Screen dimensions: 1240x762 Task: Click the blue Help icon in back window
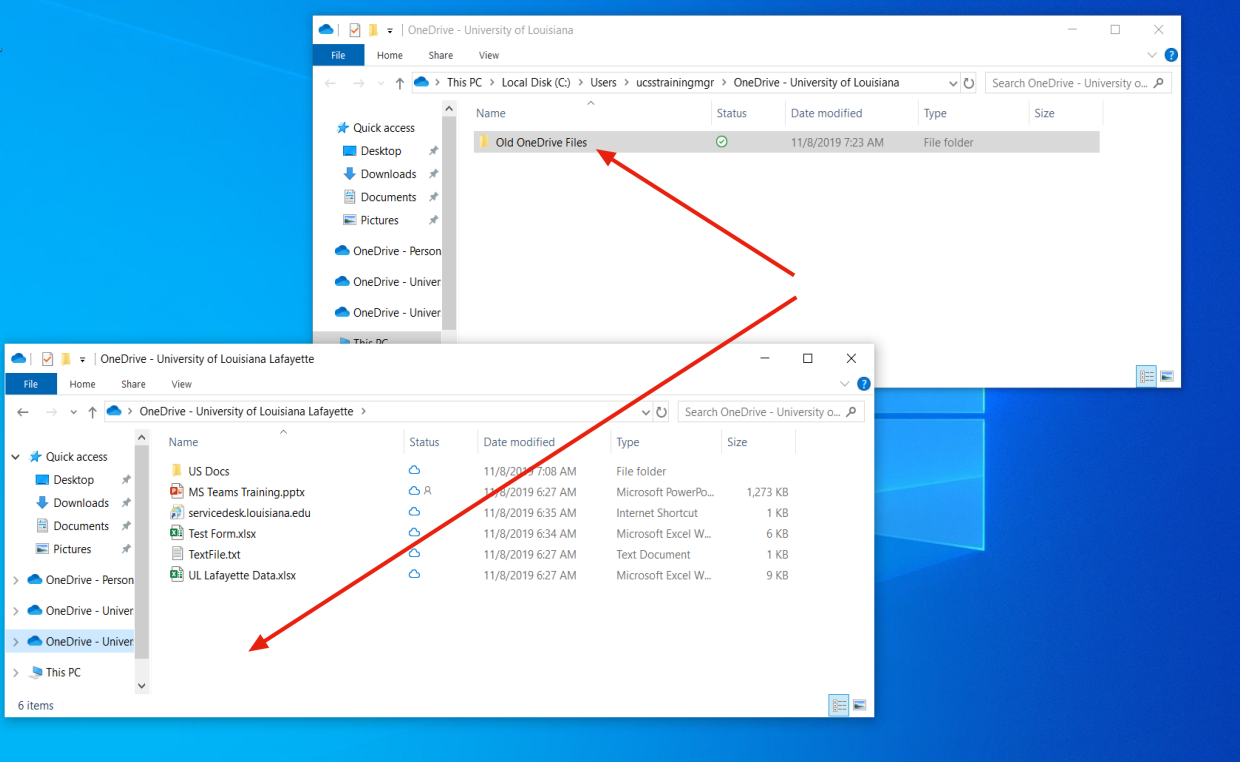click(1171, 56)
